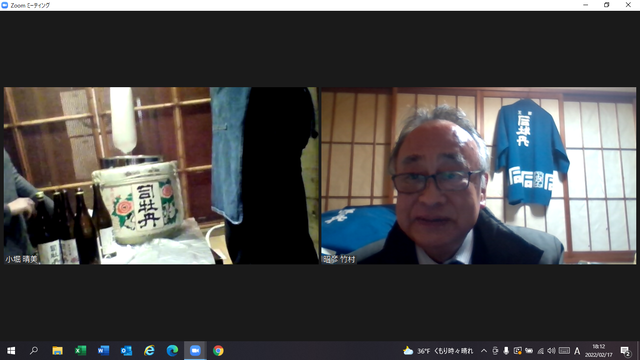Toggle IME input mode A indicator
This screenshot has height=360, width=640.
577,351
